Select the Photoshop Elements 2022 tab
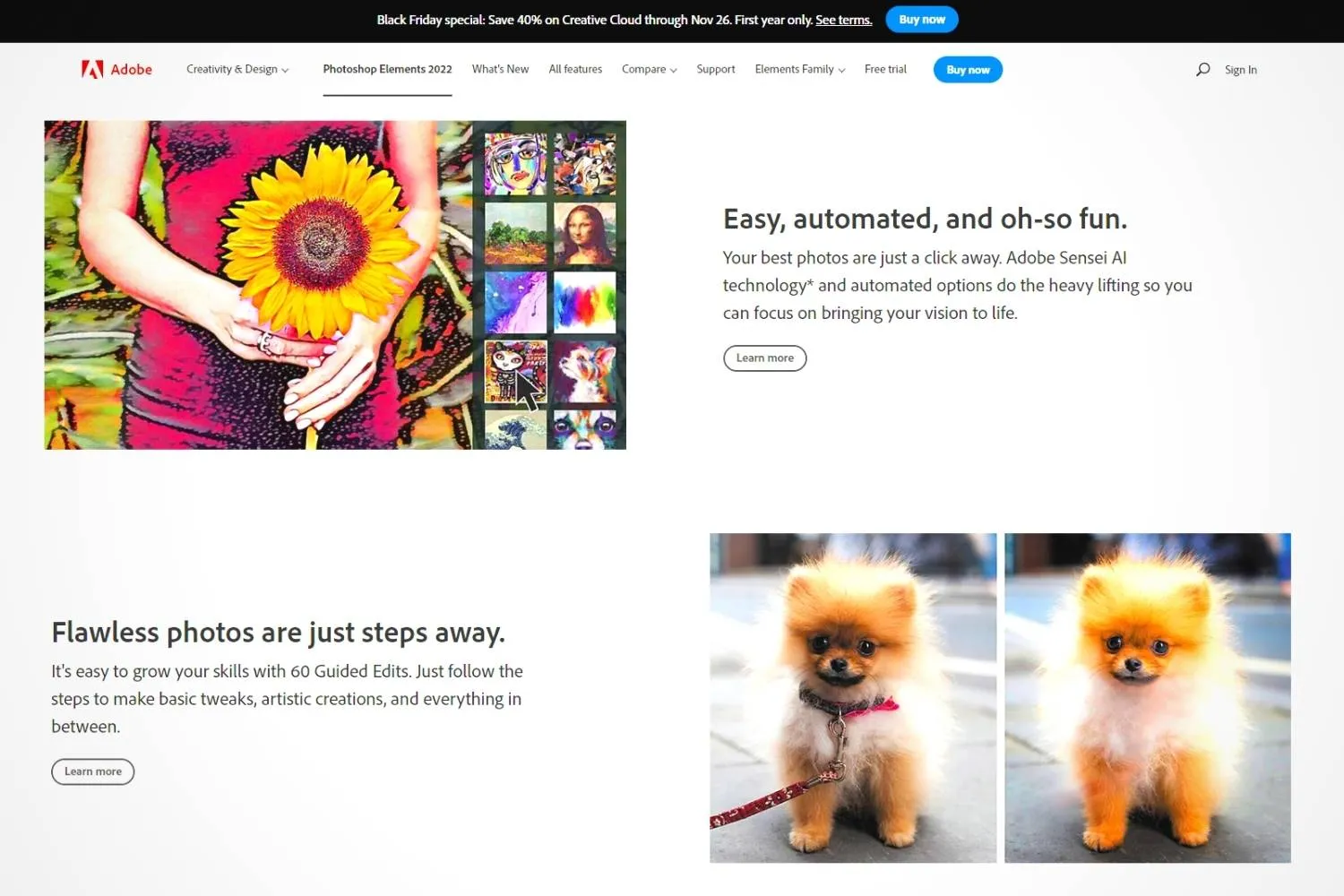The image size is (1344, 896). [387, 69]
